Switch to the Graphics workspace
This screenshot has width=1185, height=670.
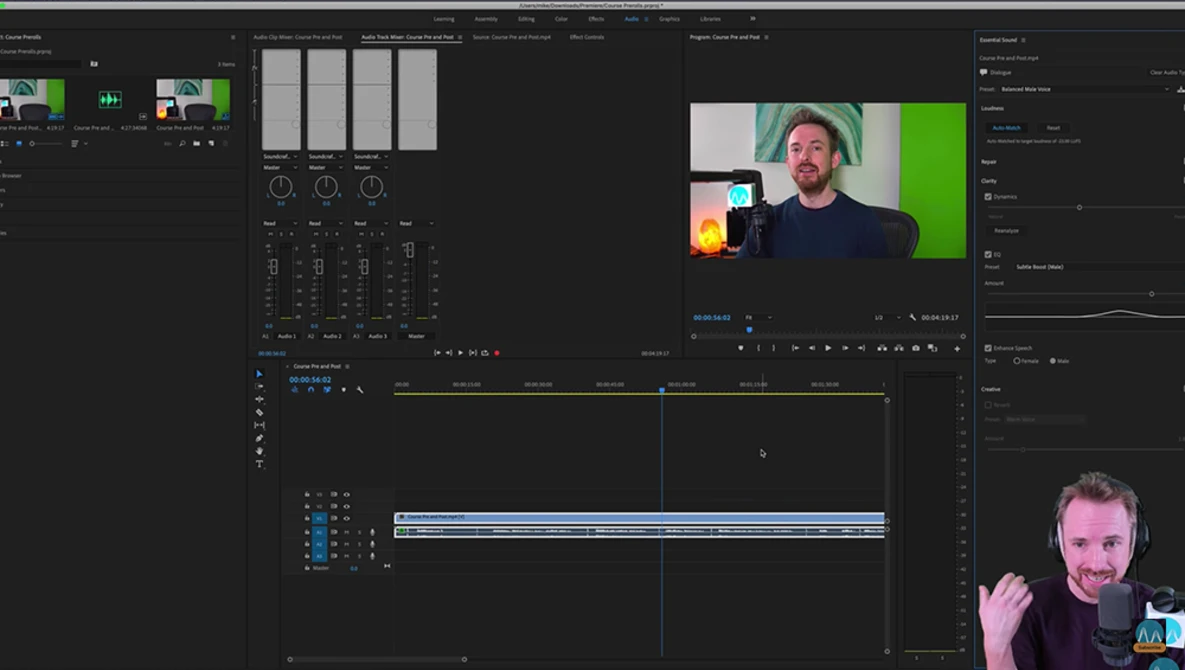point(669,19)
